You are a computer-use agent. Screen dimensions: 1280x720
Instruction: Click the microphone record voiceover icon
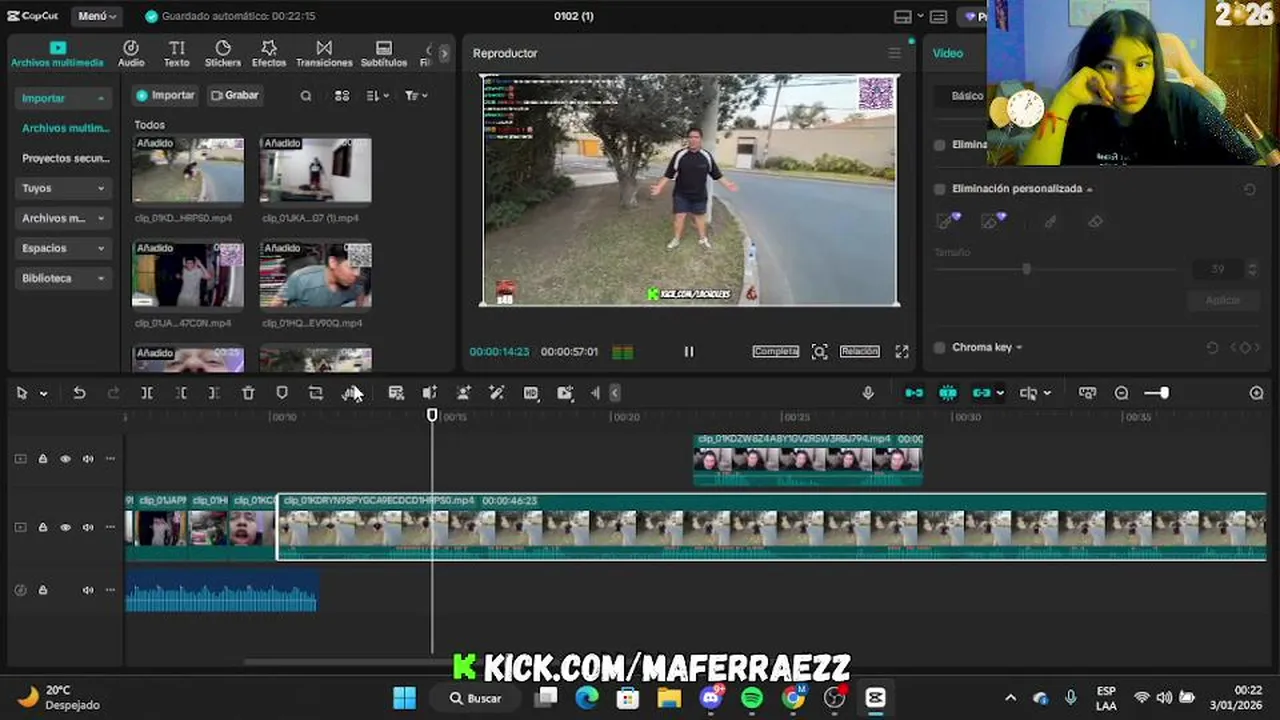(x=868, y=393)
